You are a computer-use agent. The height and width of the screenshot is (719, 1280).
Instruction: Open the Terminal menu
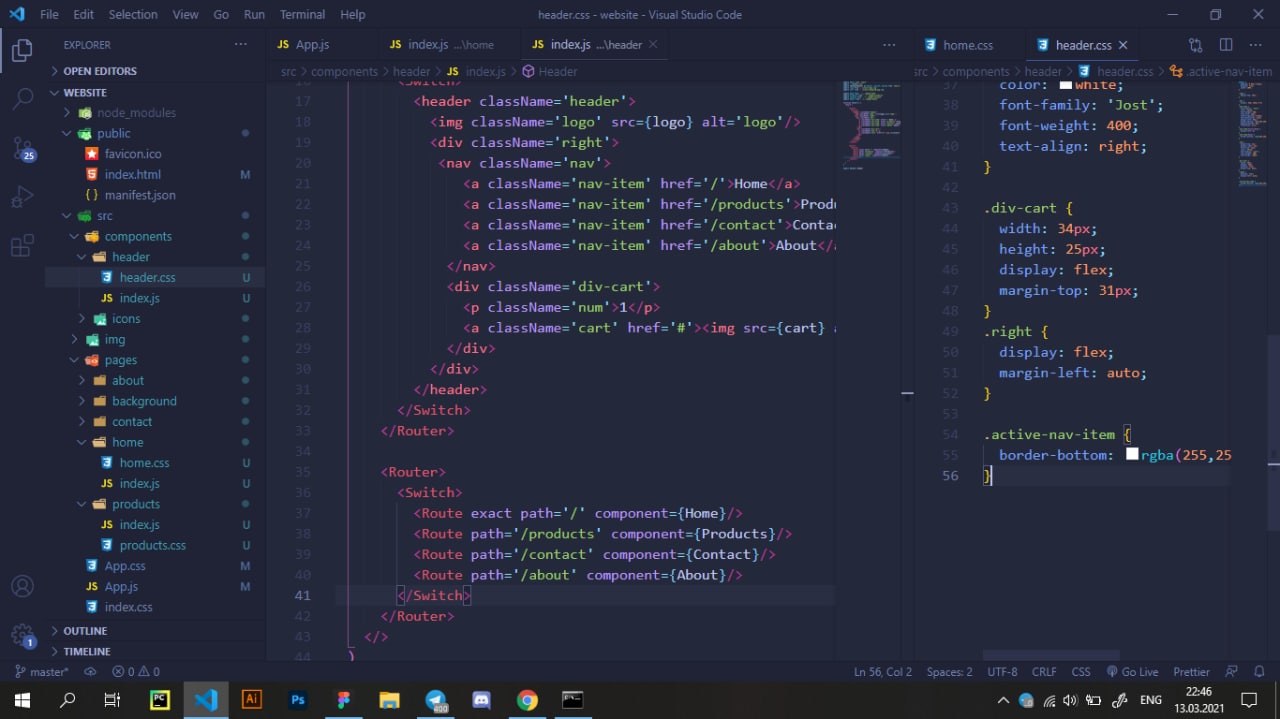click(x=302, y=15)
